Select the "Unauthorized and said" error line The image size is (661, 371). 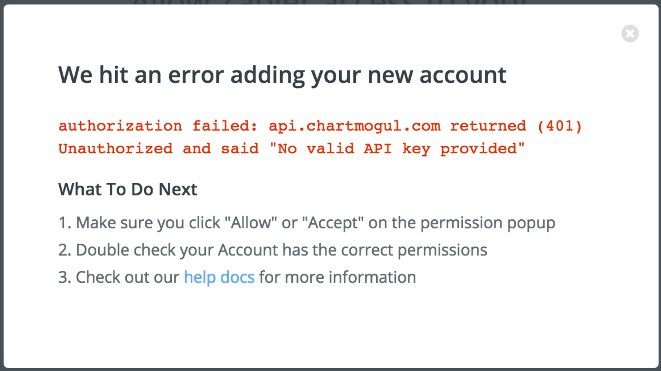(291, 148)
